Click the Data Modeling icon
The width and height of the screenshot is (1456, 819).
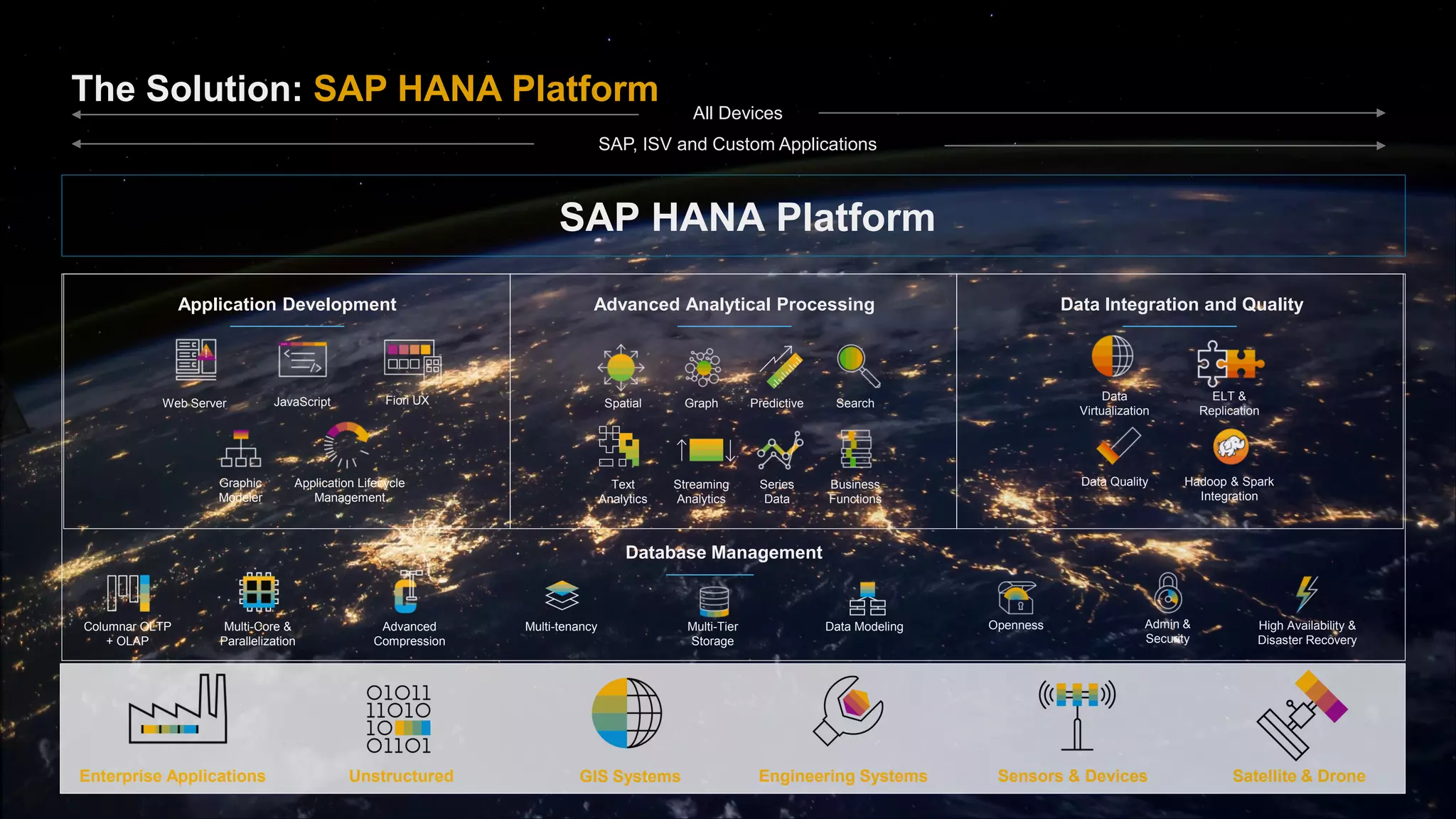(x=867, y=599)
